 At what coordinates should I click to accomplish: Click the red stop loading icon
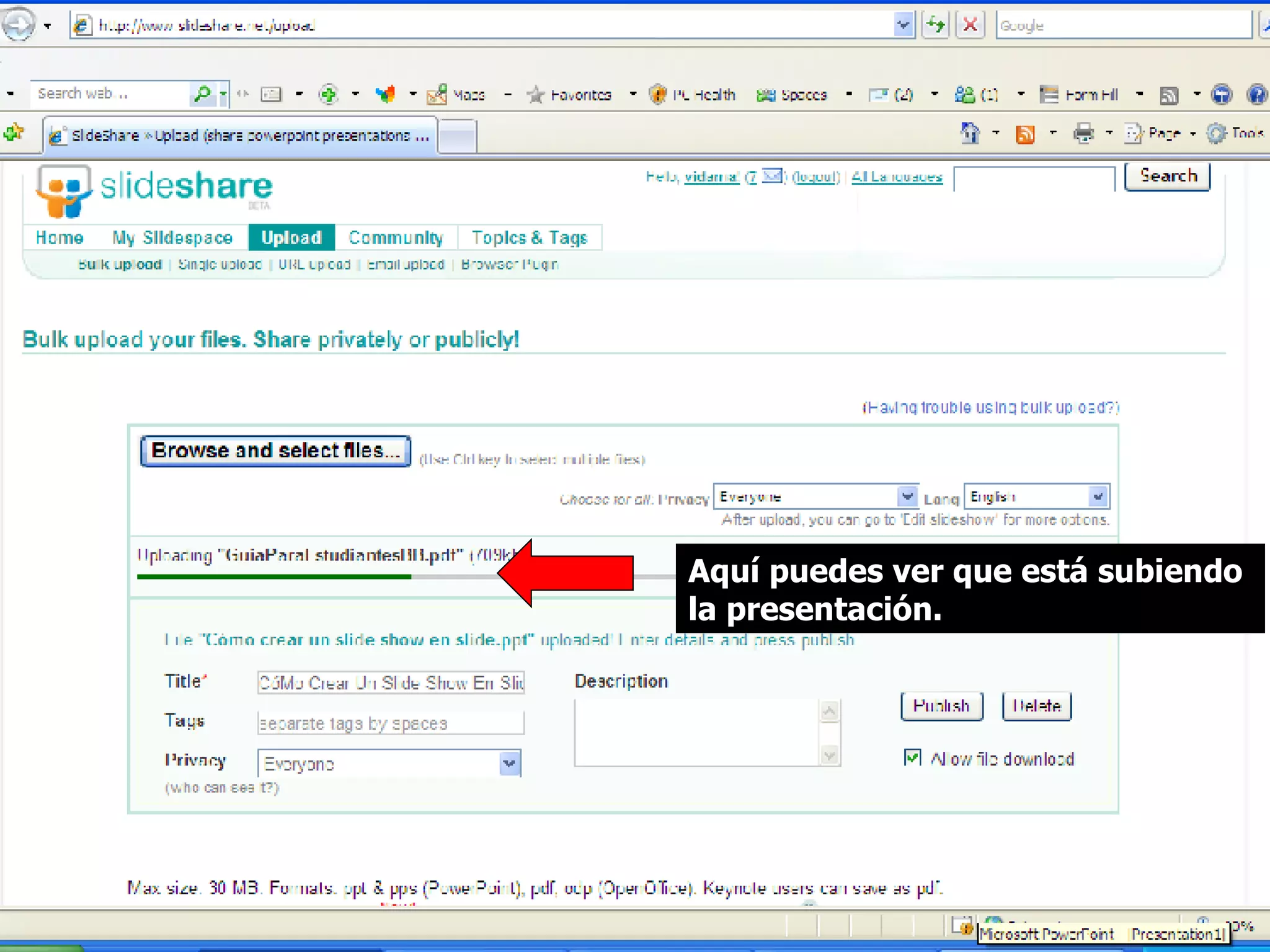point(970,25)
